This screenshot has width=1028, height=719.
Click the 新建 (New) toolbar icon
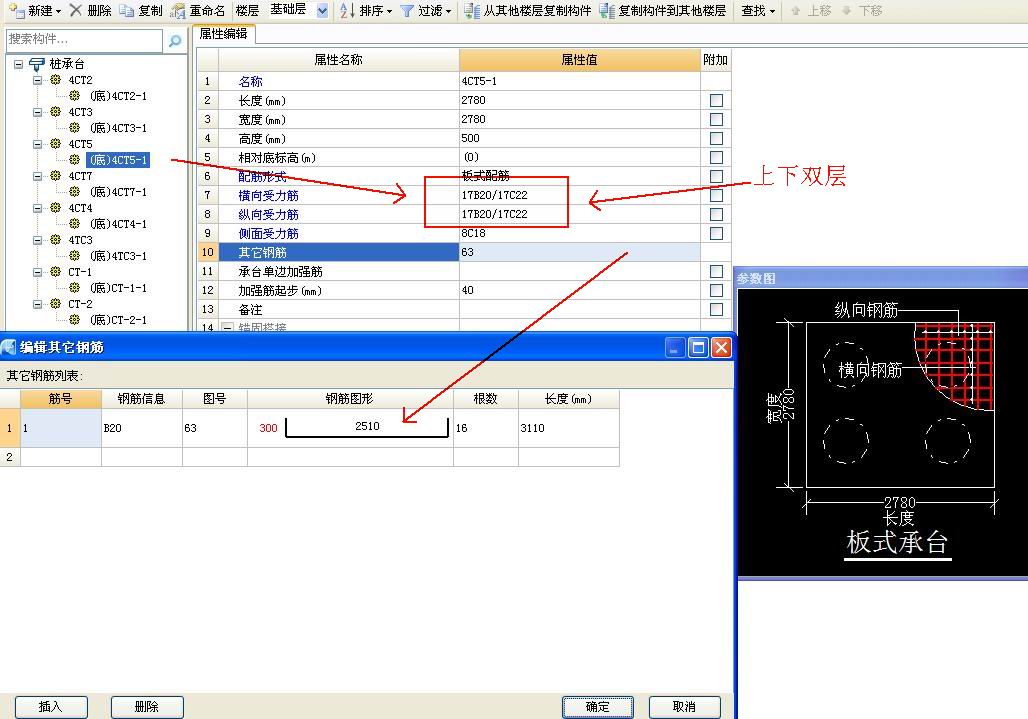click(x=16, y=10)
